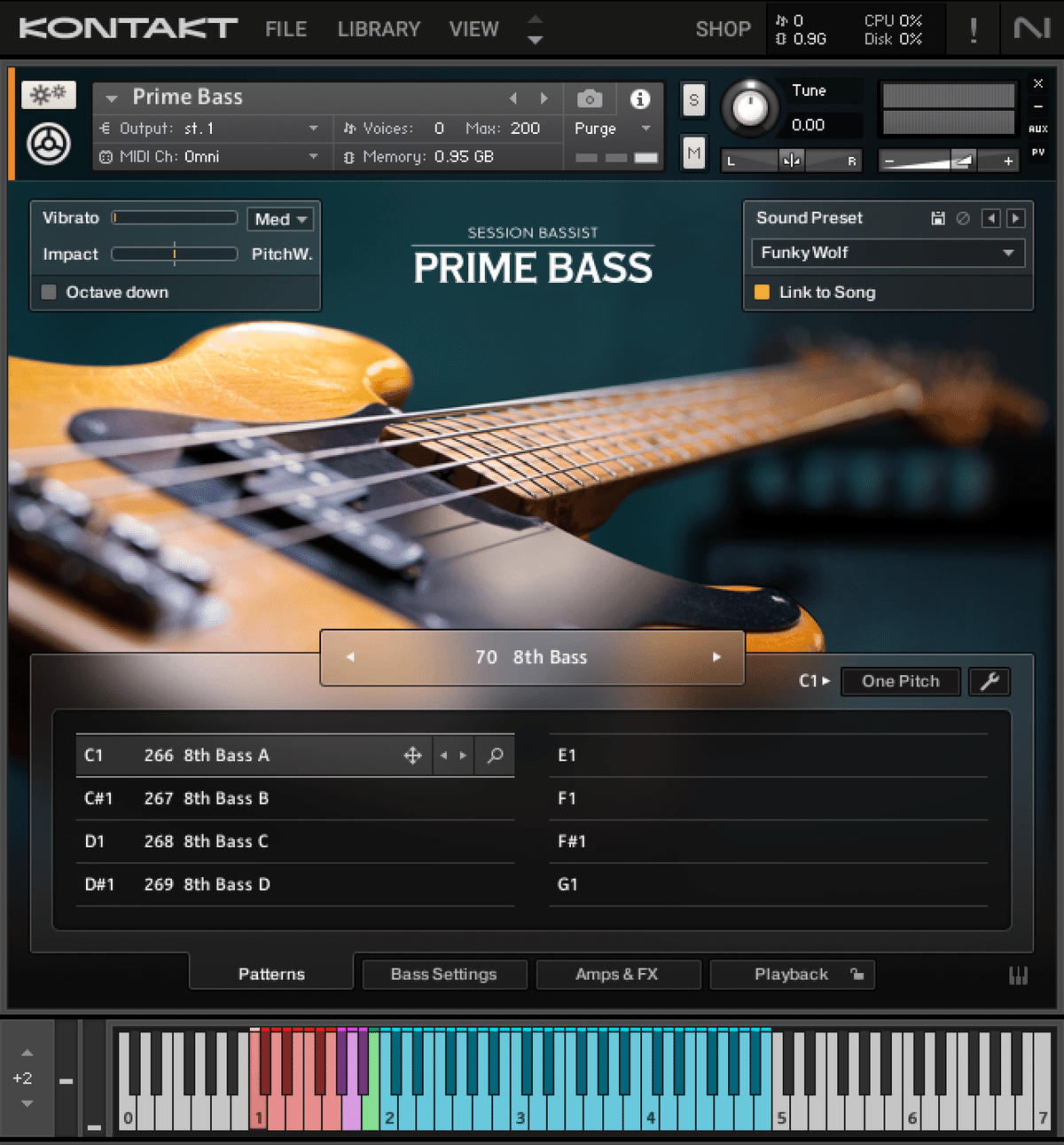Screen dimensions: 1064x1145
Task: Open the FILE menu
Action: [x=286, y=29]
